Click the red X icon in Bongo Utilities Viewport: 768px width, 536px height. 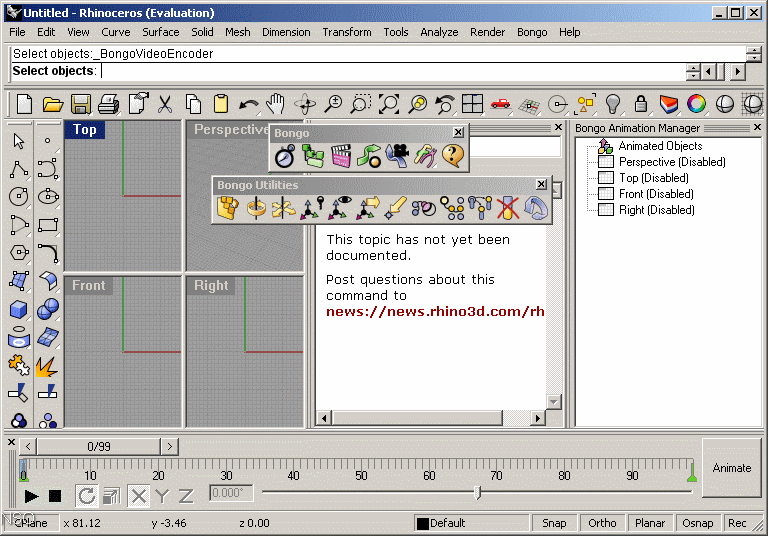click(x=507, y=208)
